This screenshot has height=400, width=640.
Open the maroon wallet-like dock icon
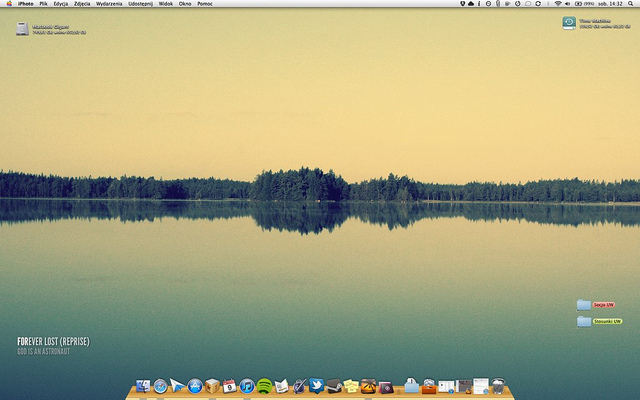(x=386, y=387)
